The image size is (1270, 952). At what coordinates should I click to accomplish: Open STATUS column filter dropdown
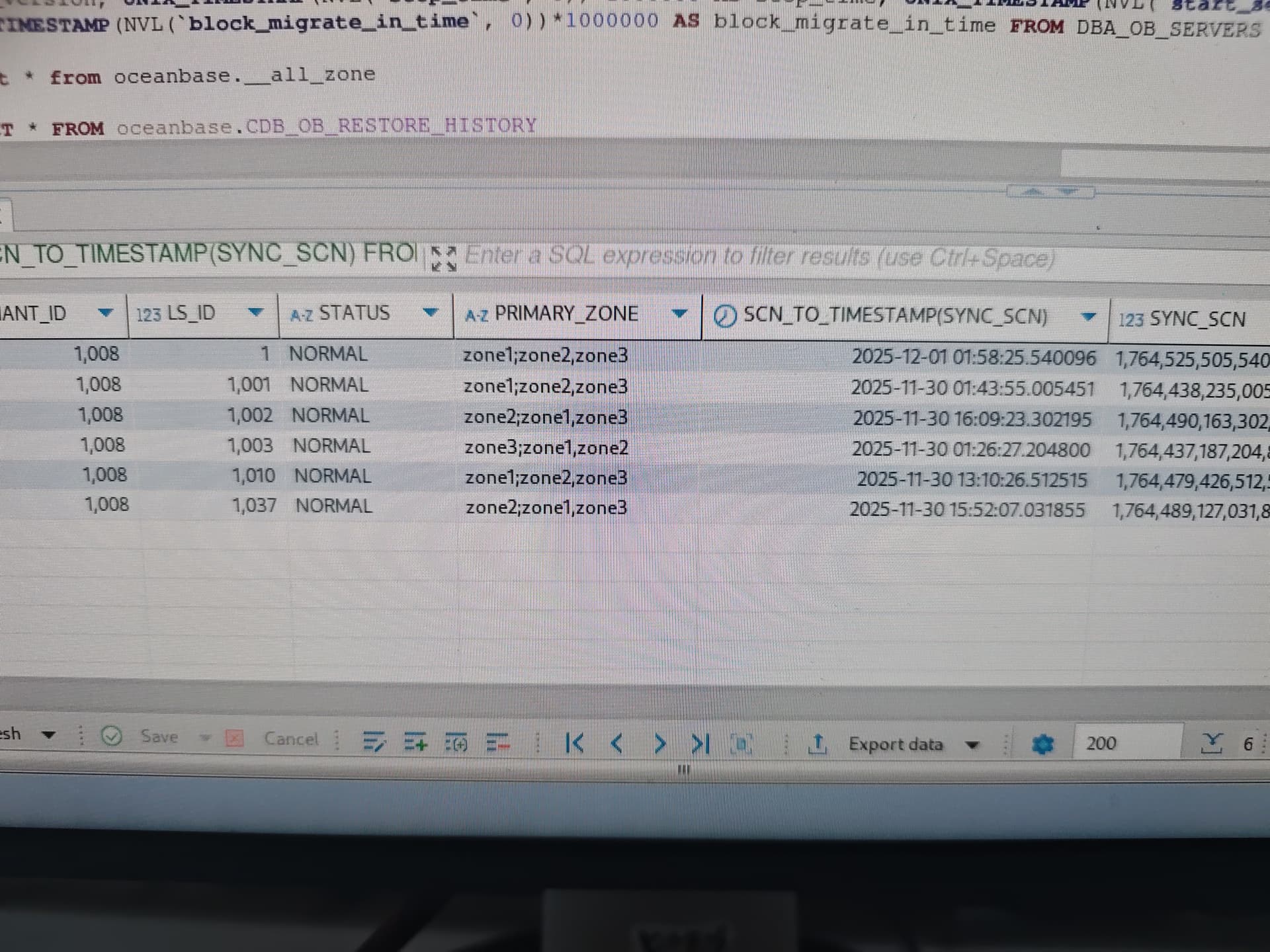coord(430,312)
